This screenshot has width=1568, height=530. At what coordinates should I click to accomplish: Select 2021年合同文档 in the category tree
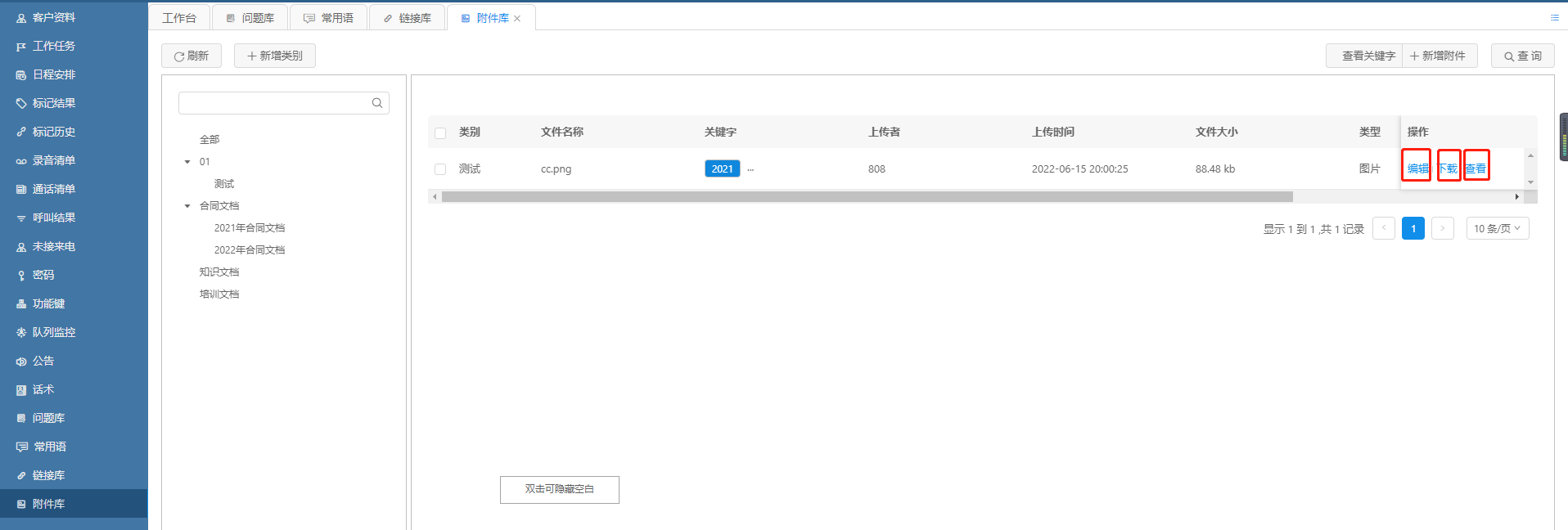250,228
